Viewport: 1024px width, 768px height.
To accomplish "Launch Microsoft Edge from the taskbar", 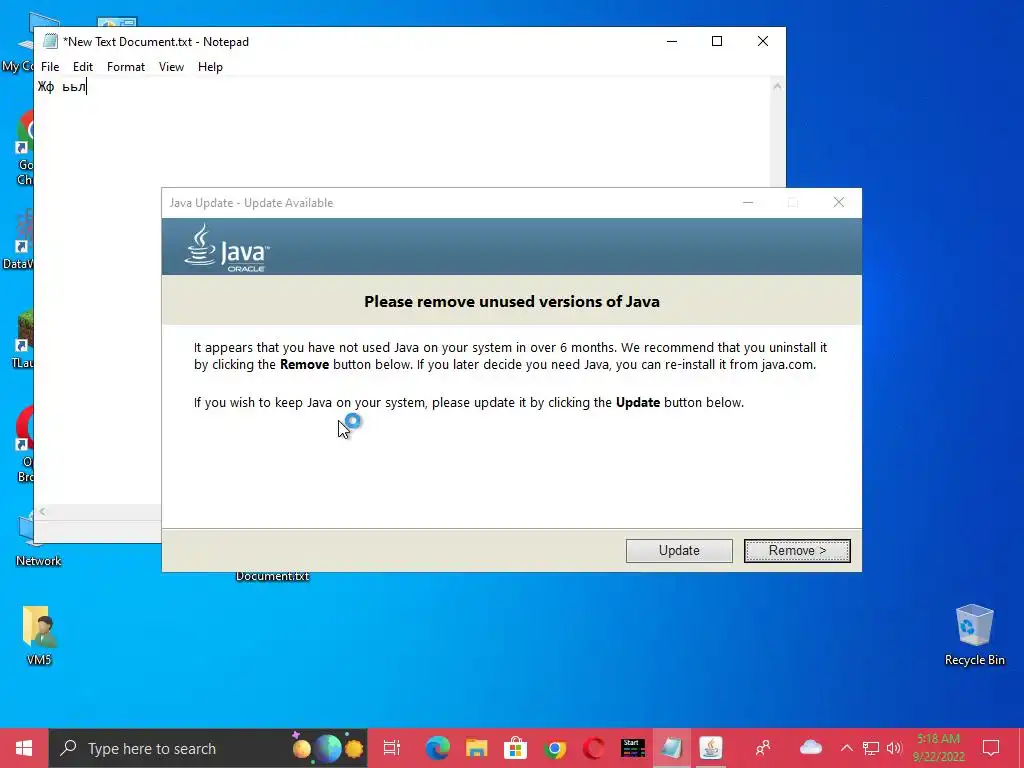I will (438, 748).
